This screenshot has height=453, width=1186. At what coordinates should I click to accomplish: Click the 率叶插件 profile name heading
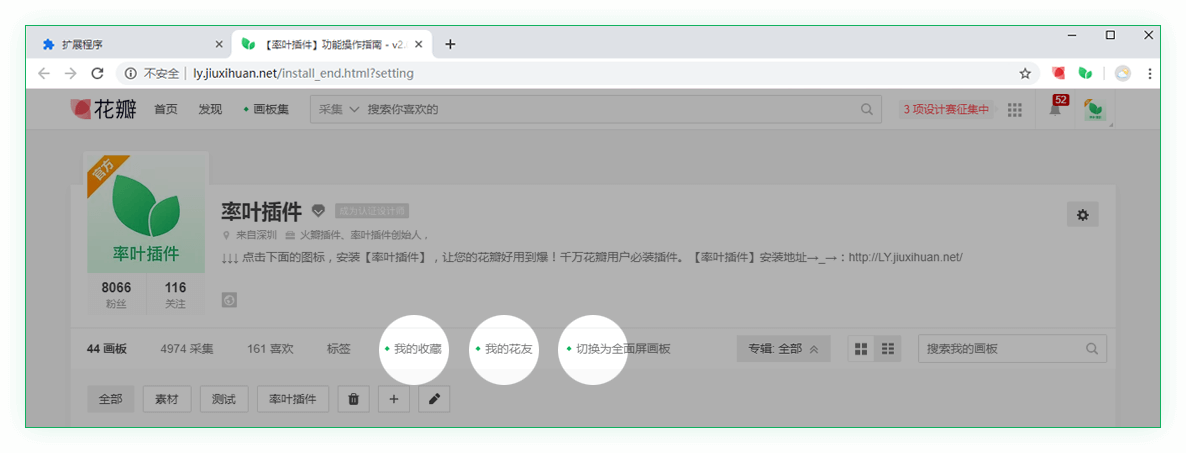pyautogui.click(x=262, y=211)
